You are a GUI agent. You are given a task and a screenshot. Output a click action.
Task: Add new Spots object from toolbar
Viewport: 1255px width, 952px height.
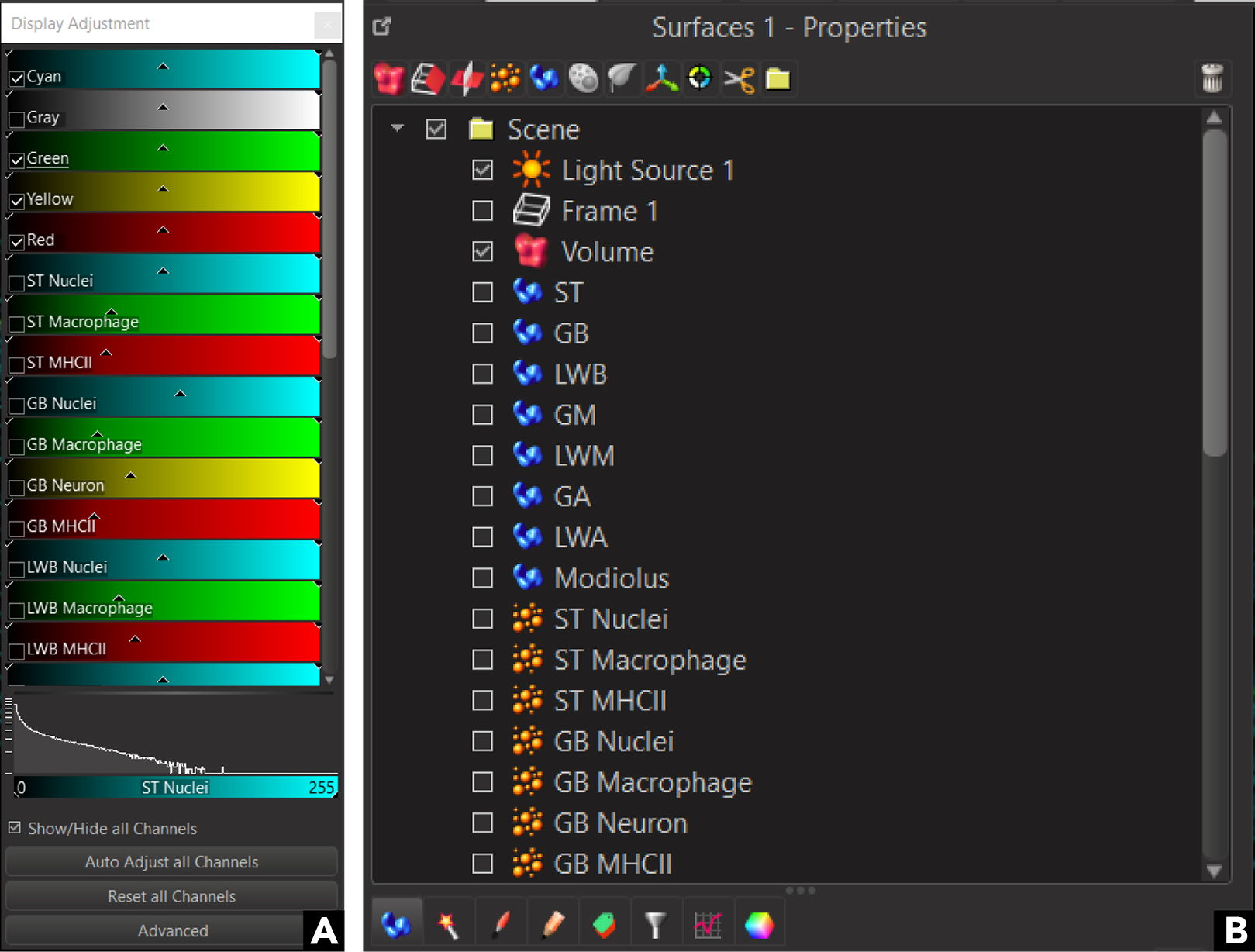click(505, 79)
